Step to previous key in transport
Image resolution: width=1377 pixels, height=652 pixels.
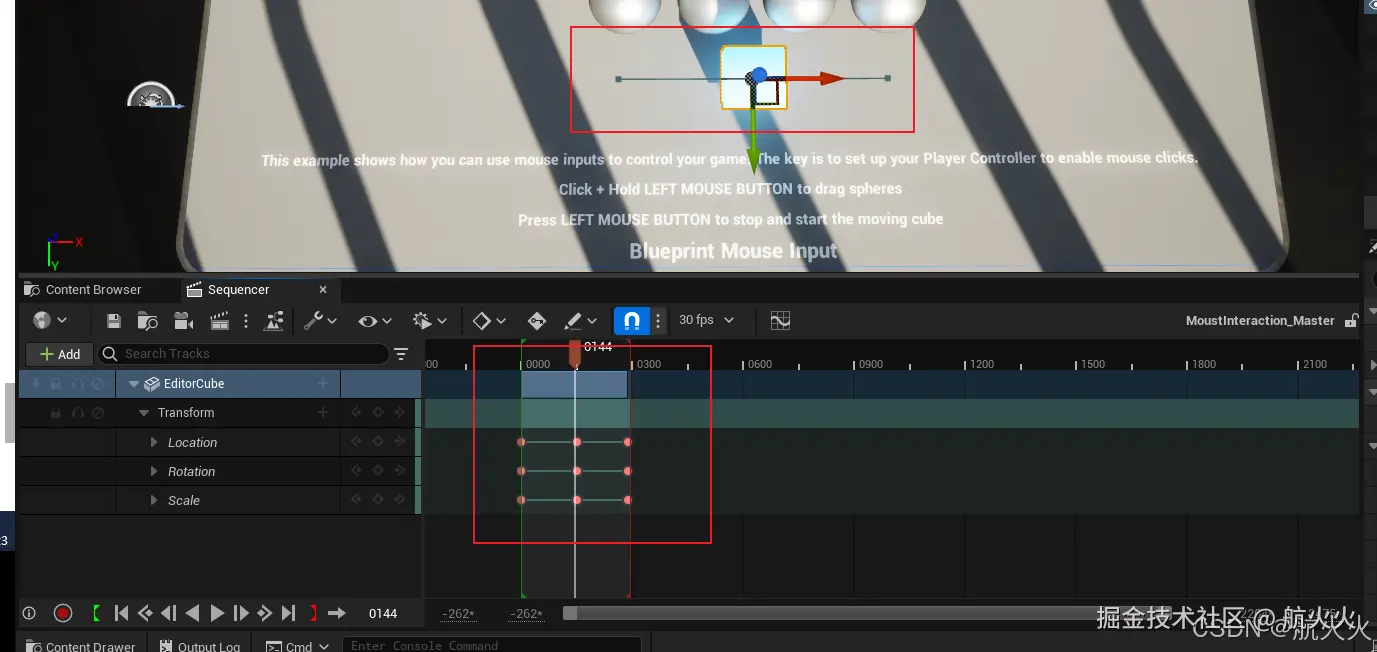click(x=146, y=613)
